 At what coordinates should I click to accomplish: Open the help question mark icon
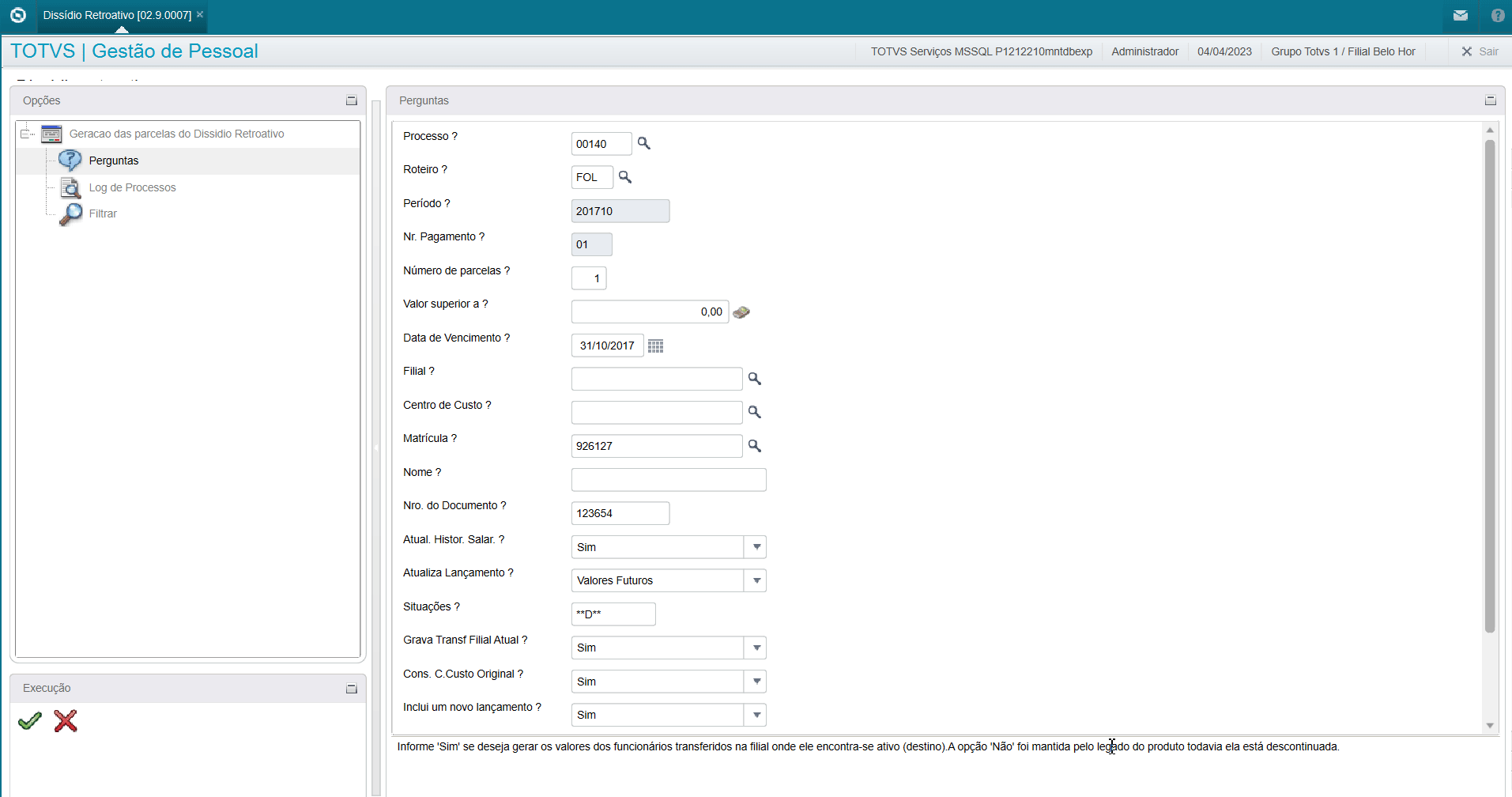[1497, 15]
